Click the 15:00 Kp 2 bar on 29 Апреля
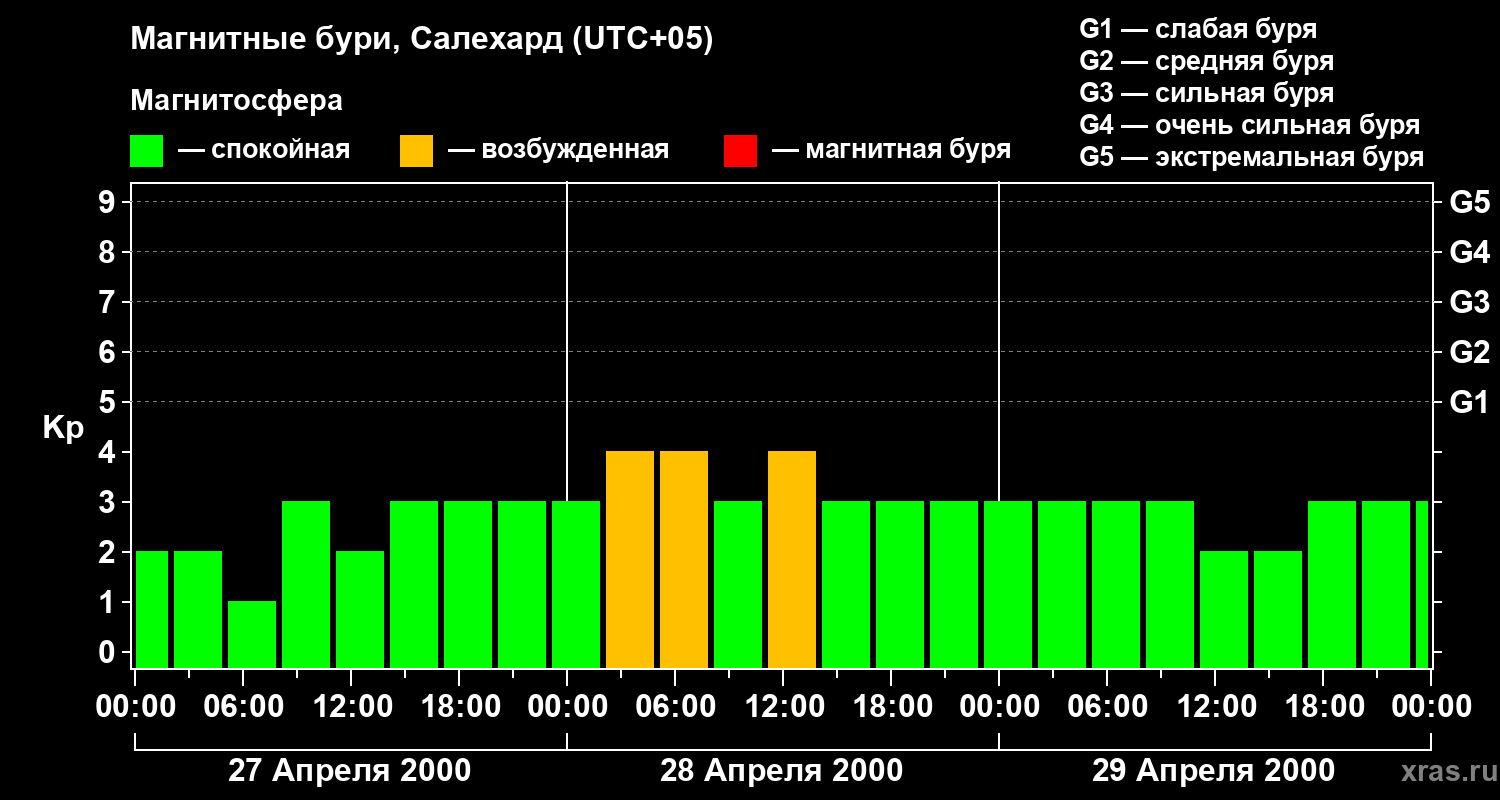The width and height of the screenshot is (1500, 800). (1278, 609)
